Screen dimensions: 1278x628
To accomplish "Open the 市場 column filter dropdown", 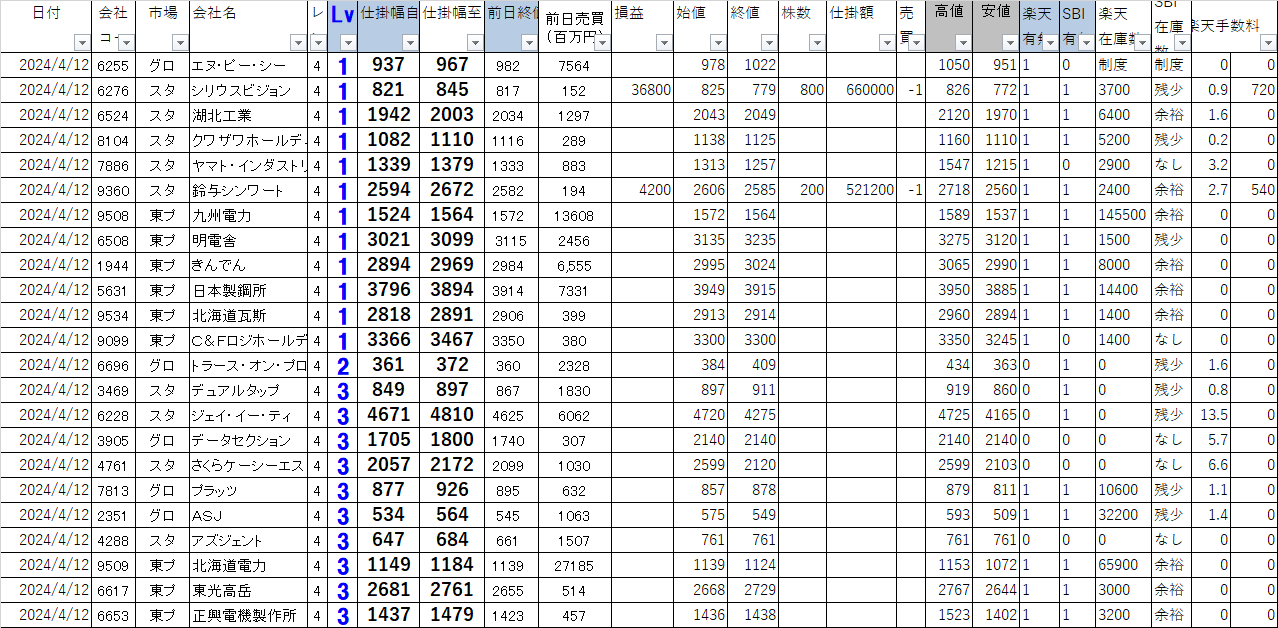I will tap(179, 43).
